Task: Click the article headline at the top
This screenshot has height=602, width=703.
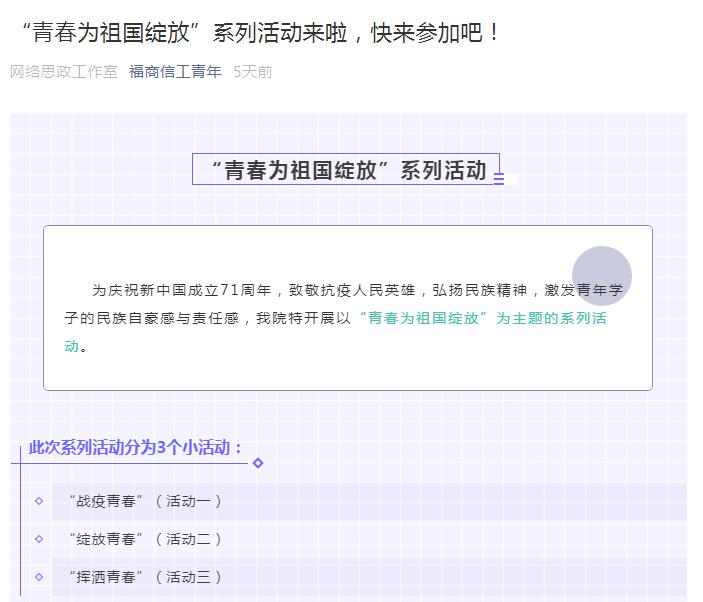Action: pos(260,32)
